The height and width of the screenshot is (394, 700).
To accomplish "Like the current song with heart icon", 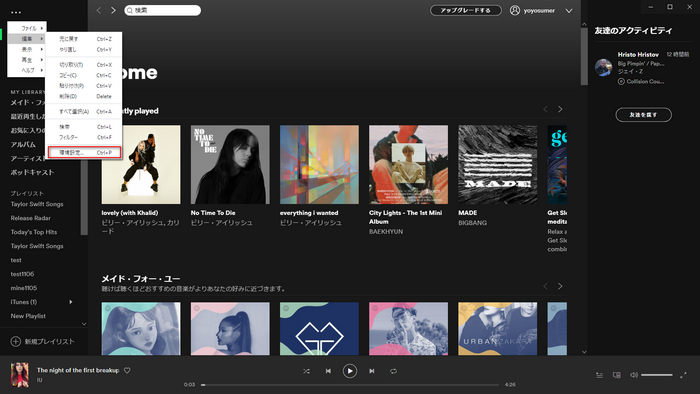I will click(x=127, y=370).
